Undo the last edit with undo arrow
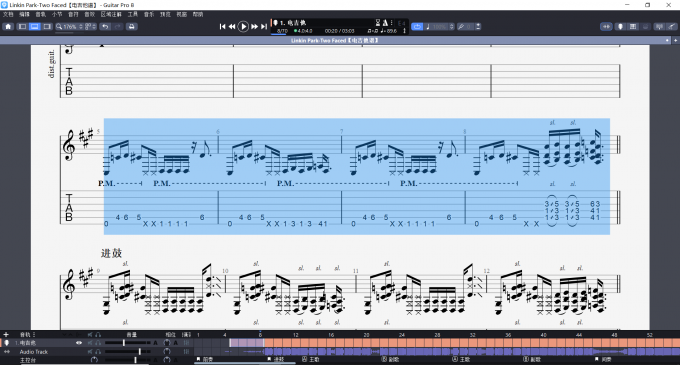The width and height of the screenshot is (680, 365). click(105, 26)
